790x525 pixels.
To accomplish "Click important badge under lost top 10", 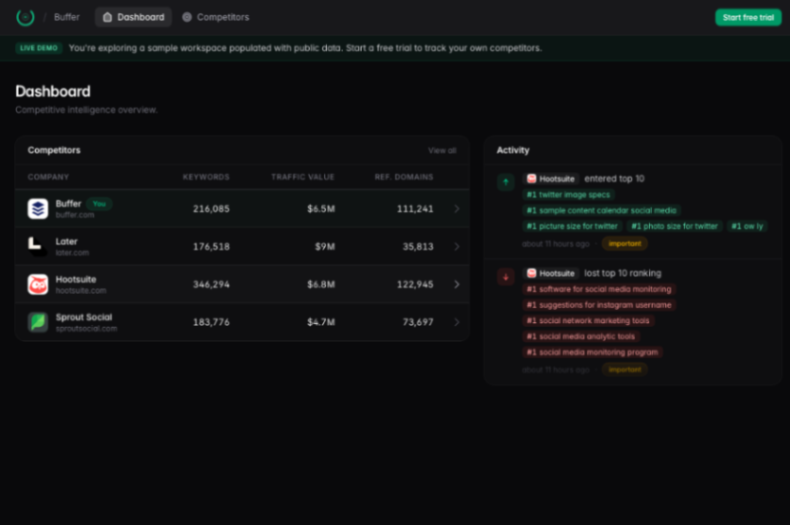I will [625, 369].
